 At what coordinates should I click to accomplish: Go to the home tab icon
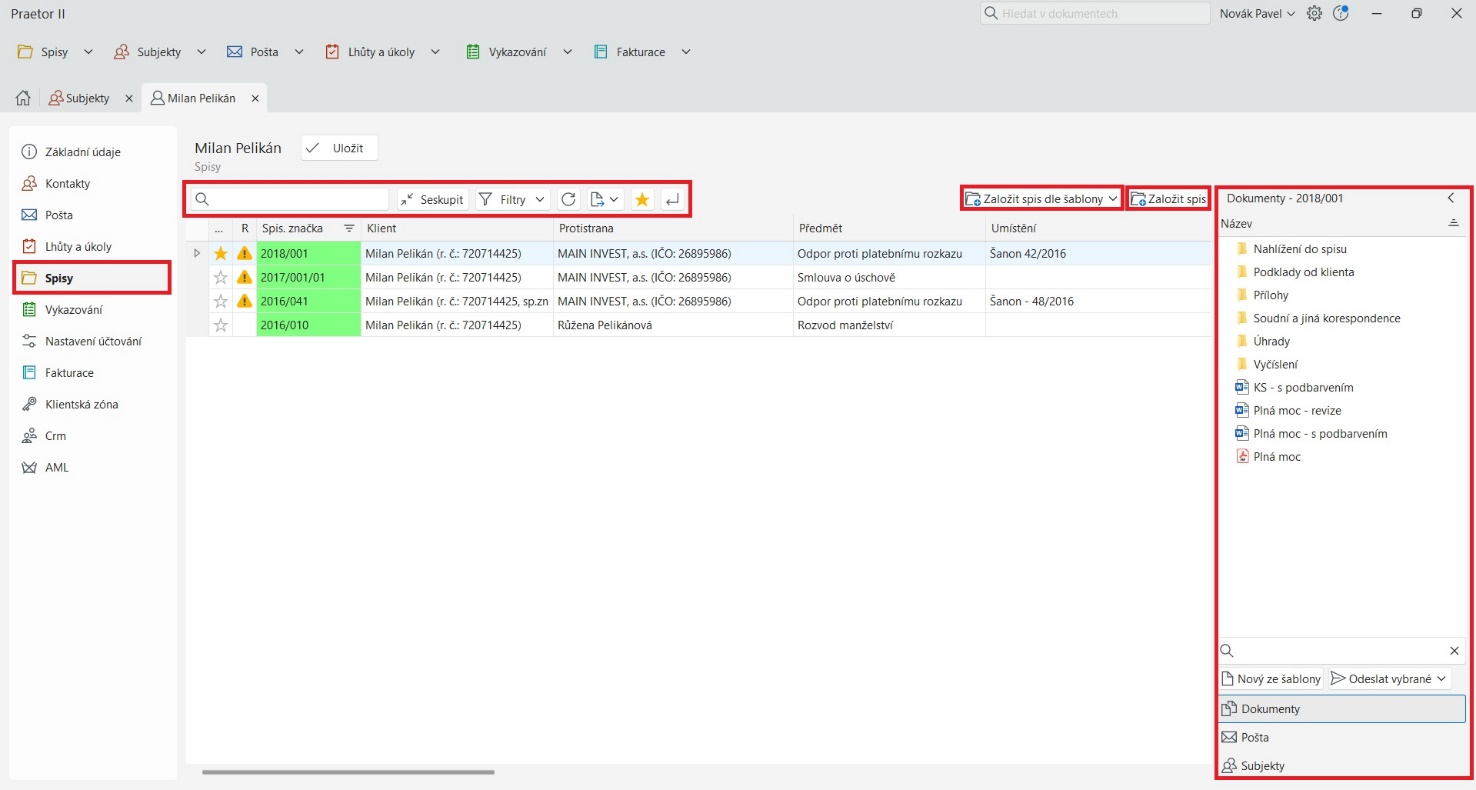tap(23, 98)
